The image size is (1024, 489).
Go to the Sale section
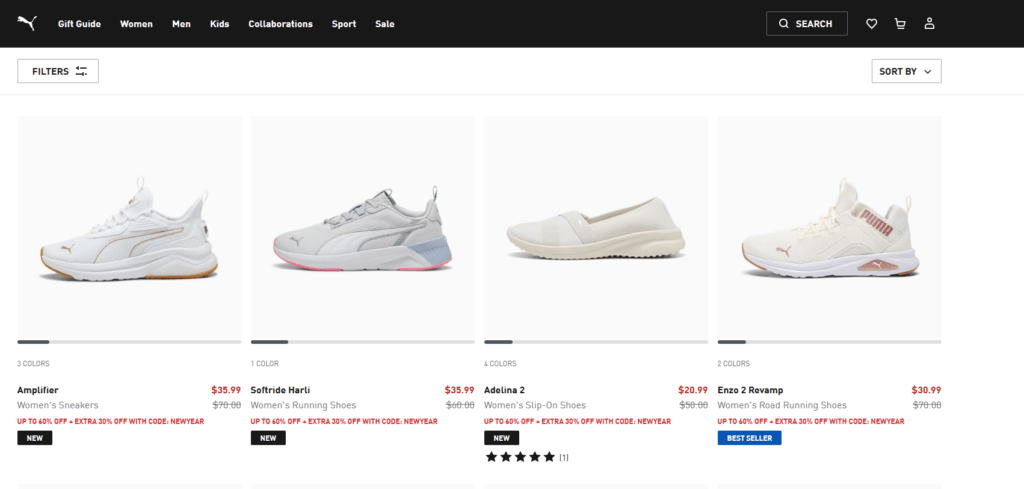coord(384,24)
